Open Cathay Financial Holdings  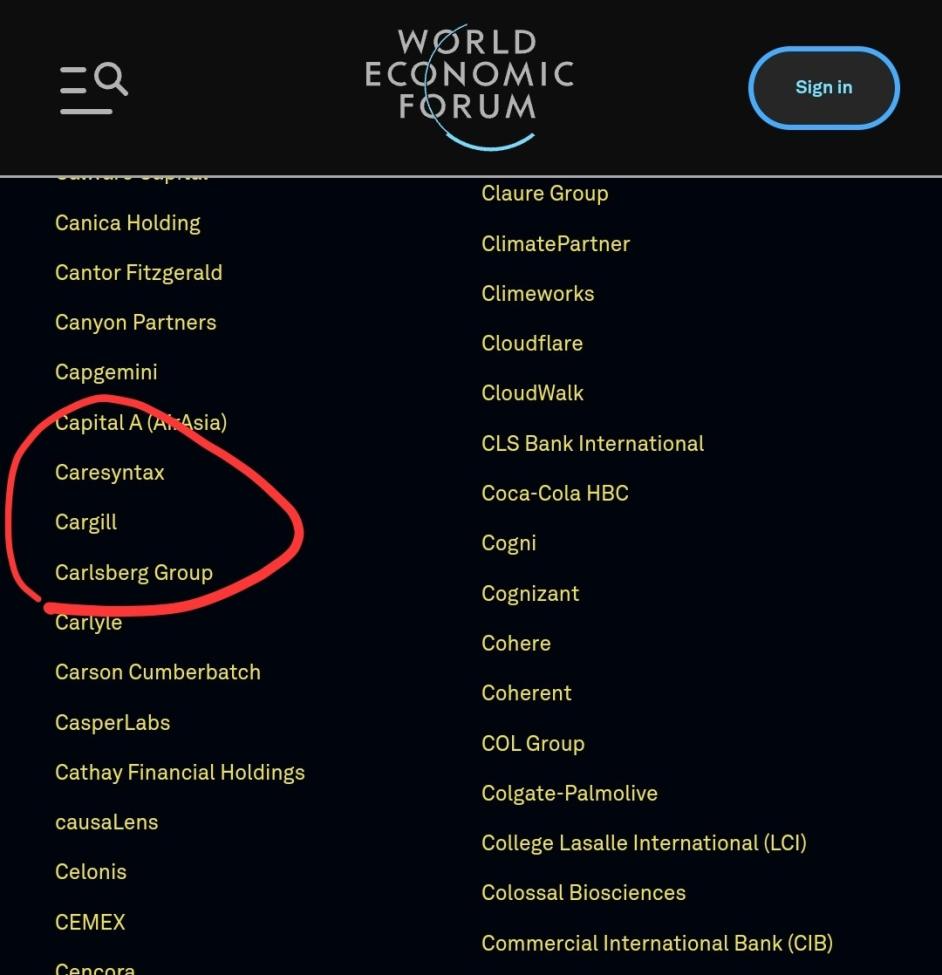pyautogui.click(x=180, y=773)
